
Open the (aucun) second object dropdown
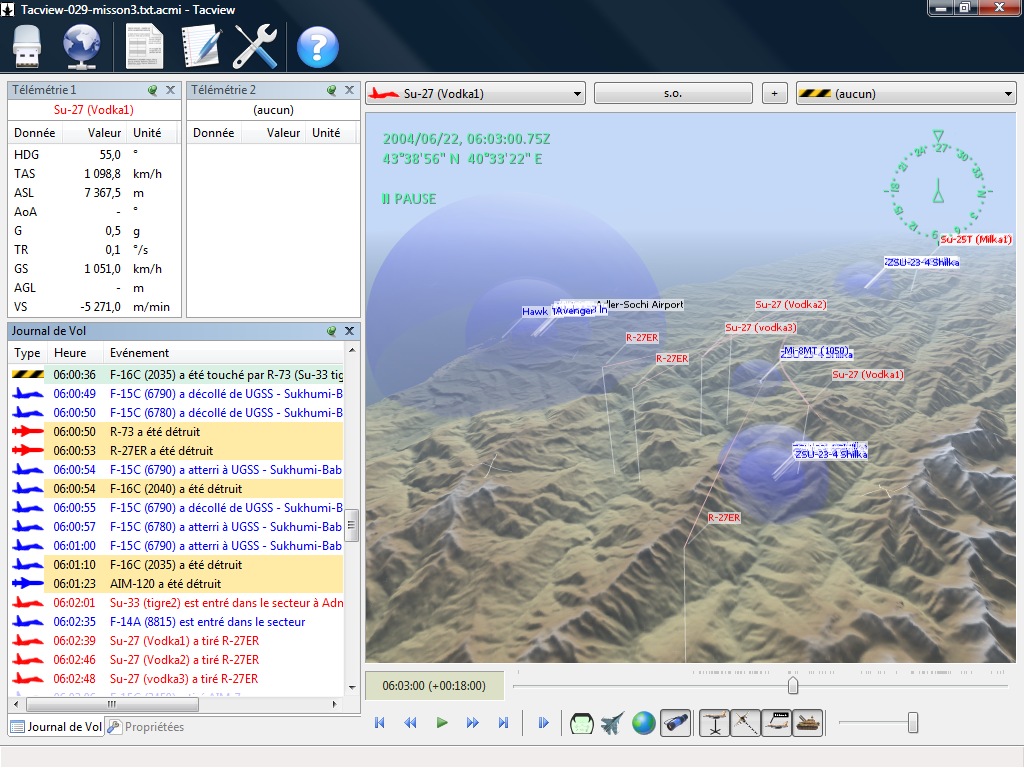[x=906, y=93]
